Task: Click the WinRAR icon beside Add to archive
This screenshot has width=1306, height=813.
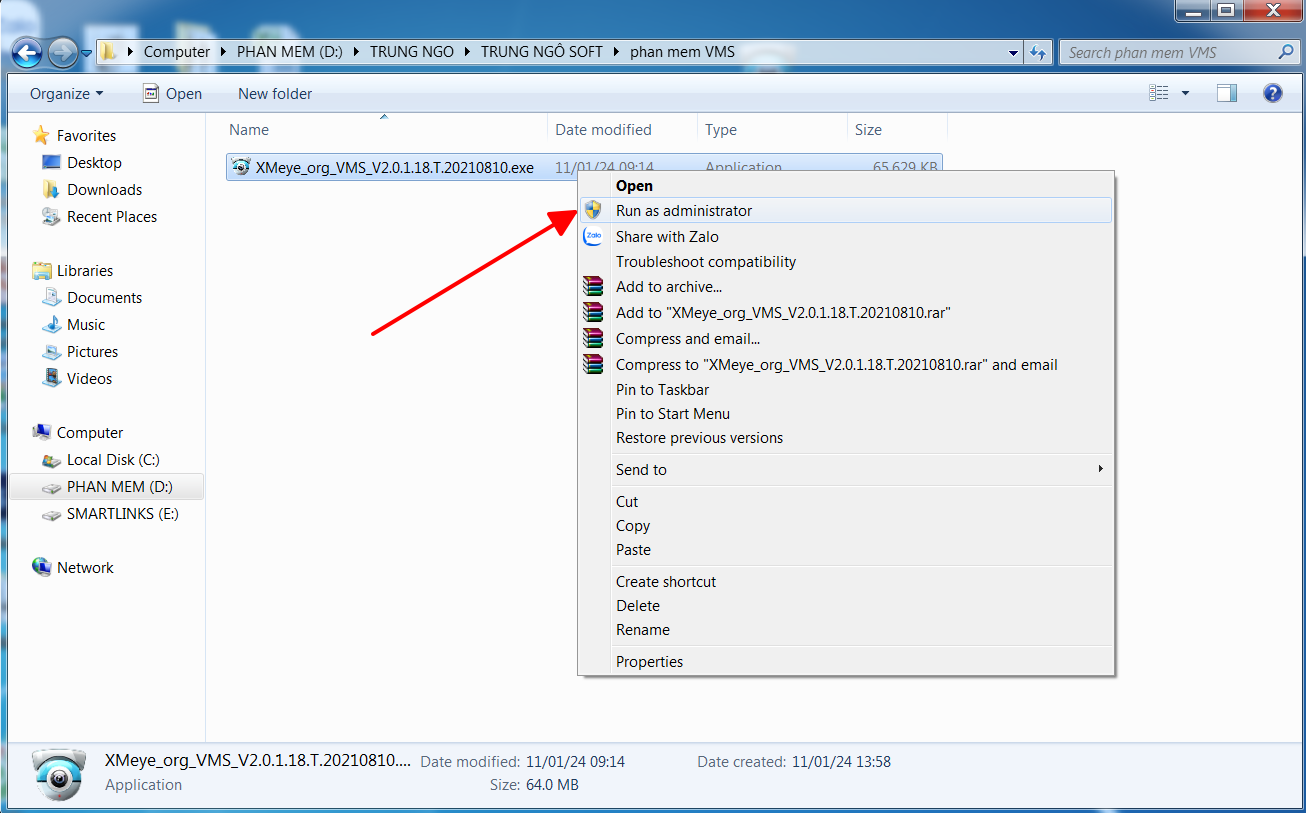Action: (x=593, y=287)
